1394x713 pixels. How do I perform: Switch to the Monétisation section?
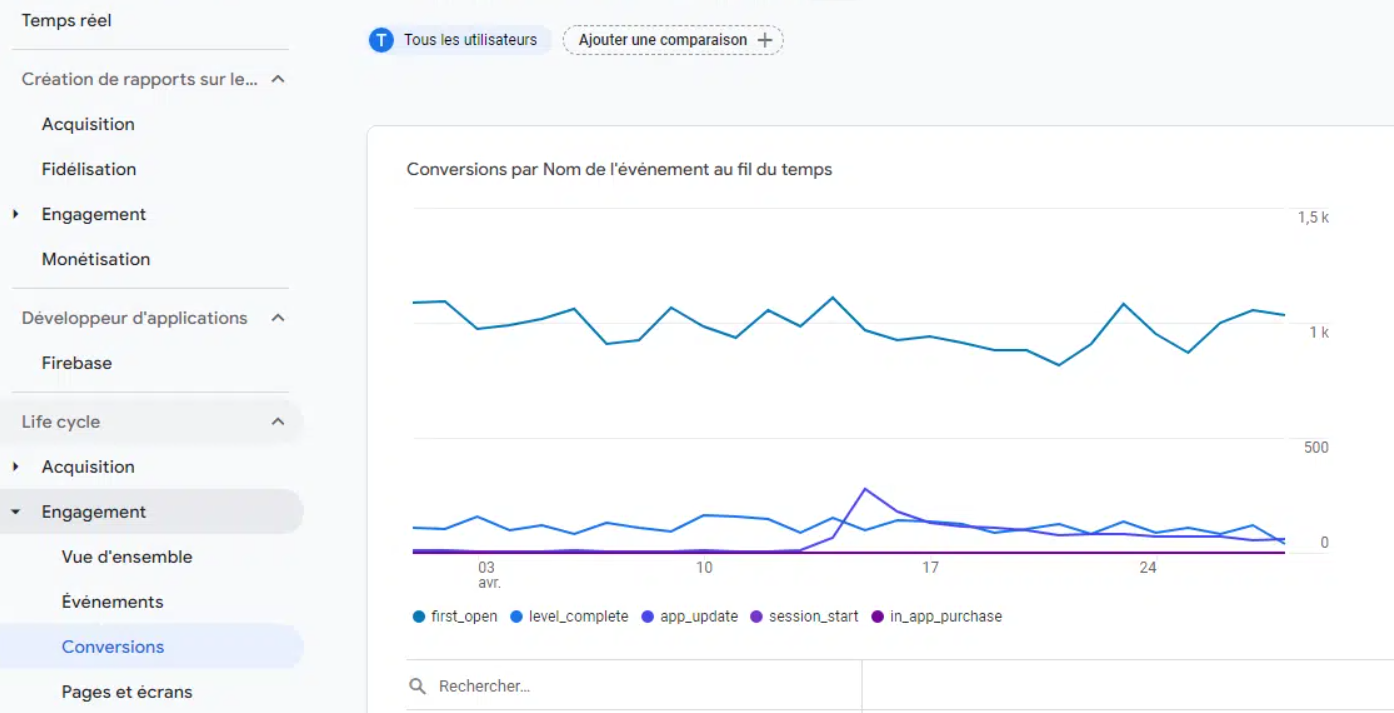click(x=95, y=259)
